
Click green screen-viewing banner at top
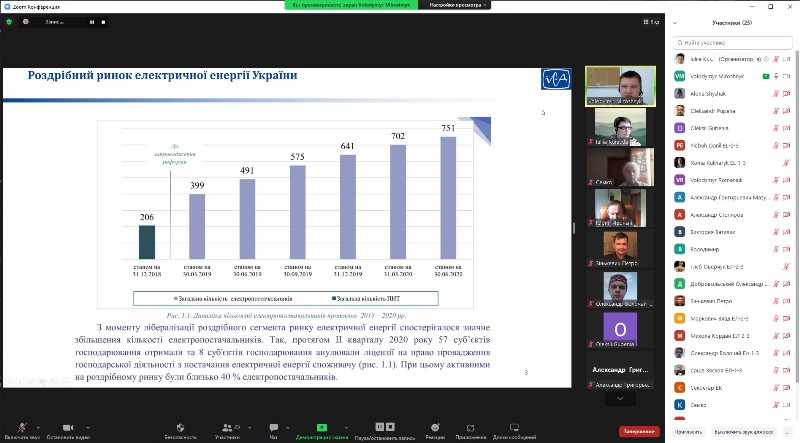point(352,5)
